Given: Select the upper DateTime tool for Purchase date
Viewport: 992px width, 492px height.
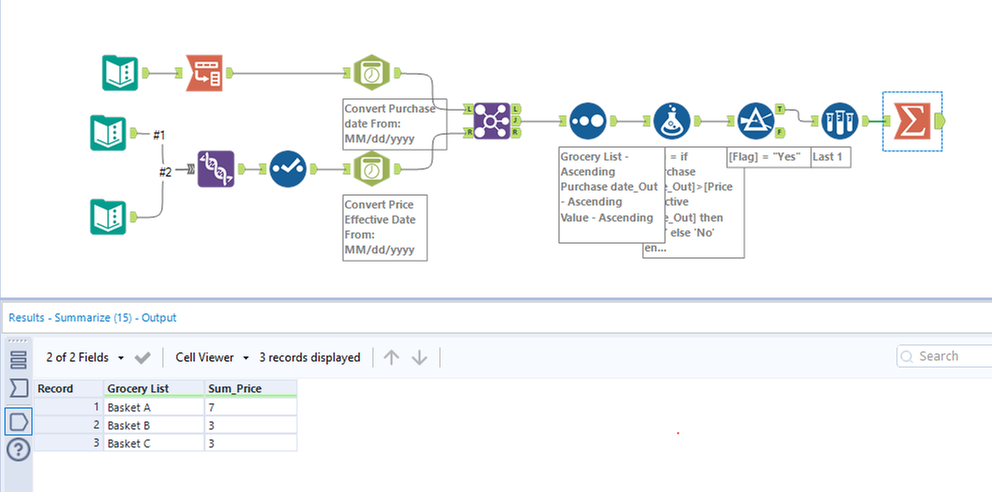Looking at the screenshot, I should [x=371, y=73].
